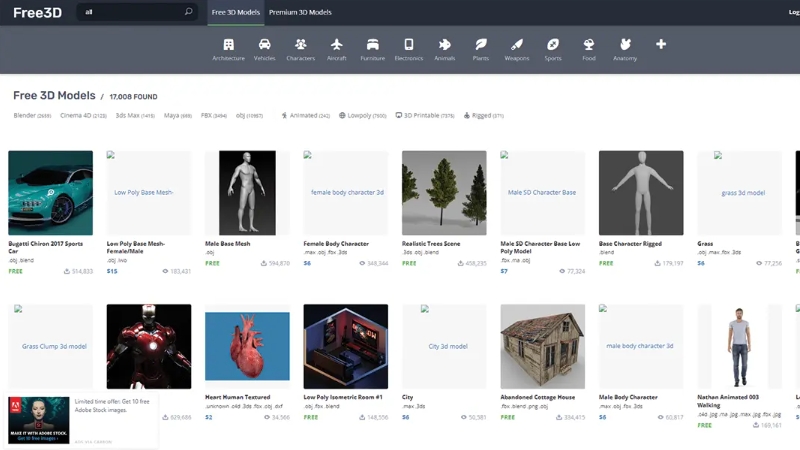Screen dimensions: 800x450
Task: Switch to Premium 3D Models tab
Action: click(x=300, y=12)
